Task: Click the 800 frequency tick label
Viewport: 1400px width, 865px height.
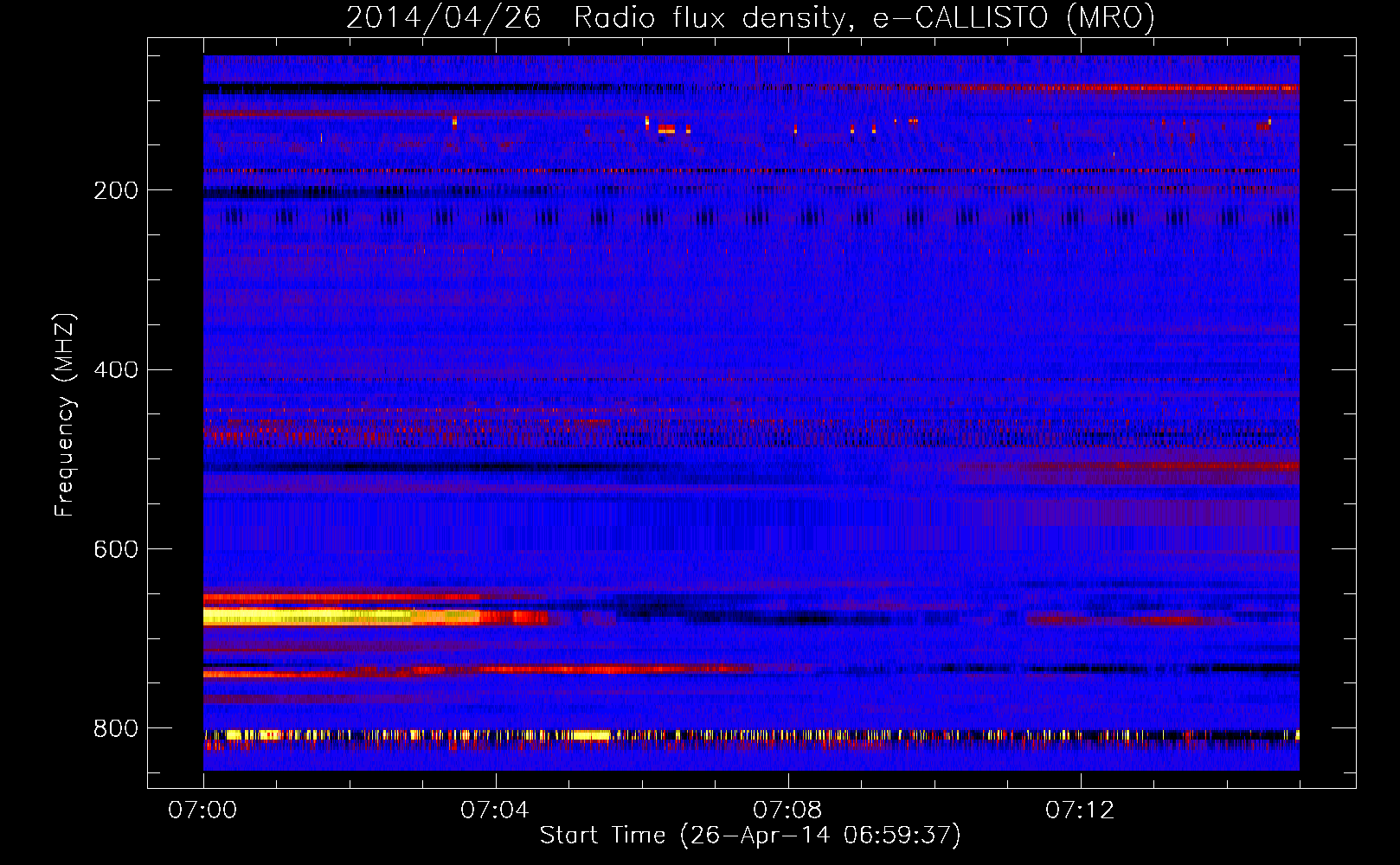Action: point(116,728)
